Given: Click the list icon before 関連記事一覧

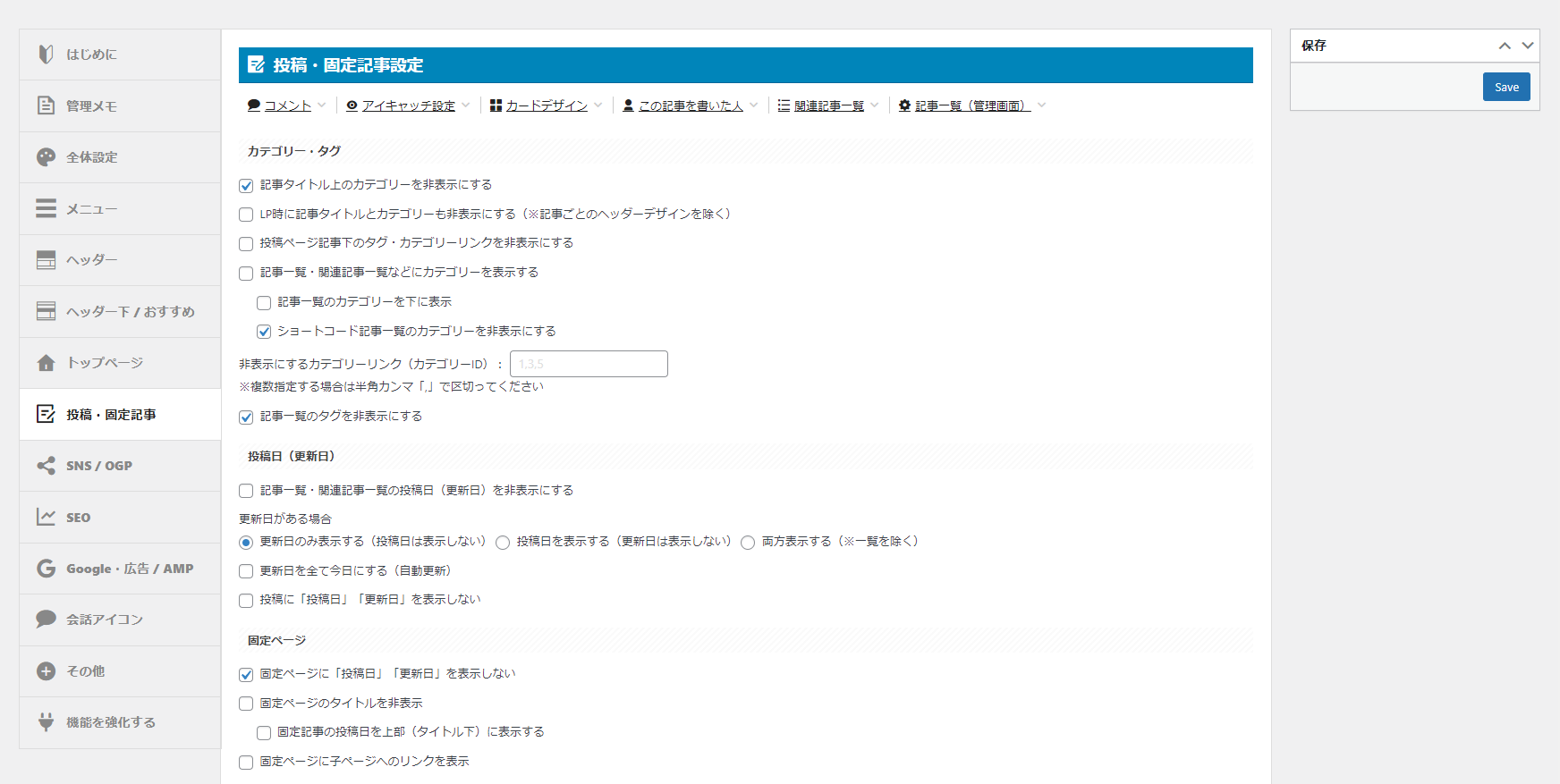Looking at the screenshot, I should (x=784, y=105).
